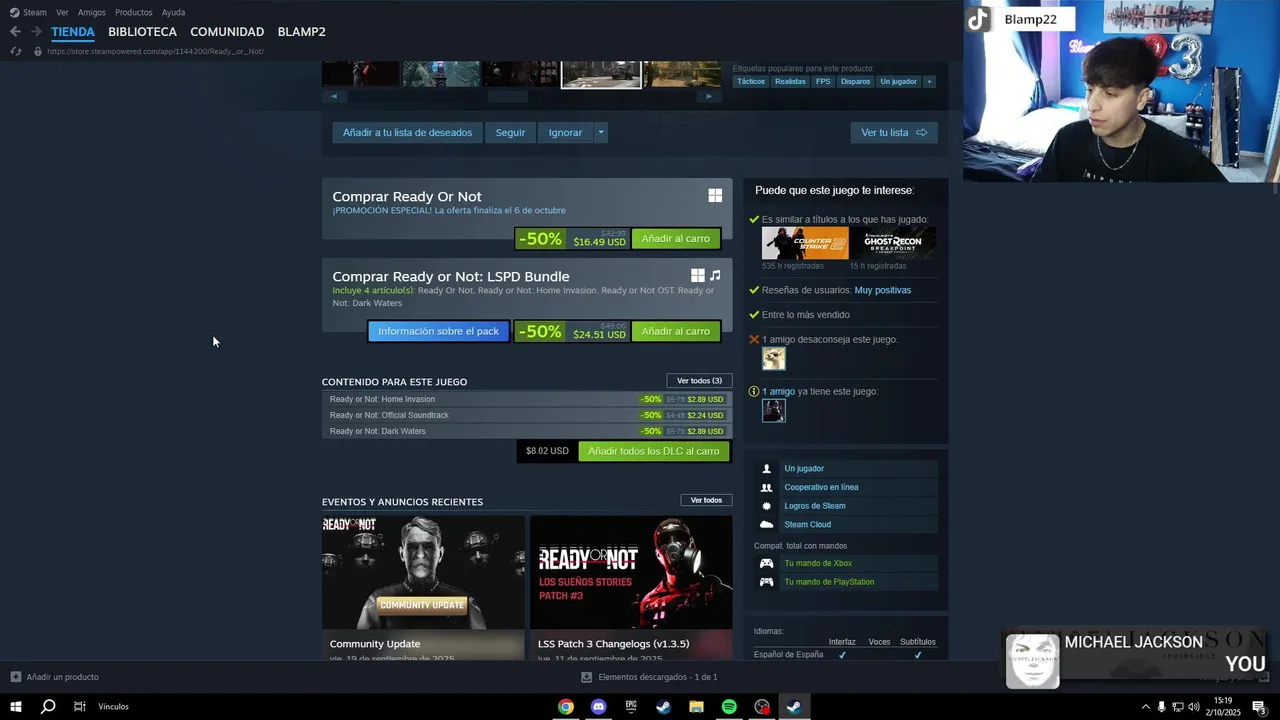
Task: Open the downloads icon in the bottom bar
Action: [x=587, y=677]
